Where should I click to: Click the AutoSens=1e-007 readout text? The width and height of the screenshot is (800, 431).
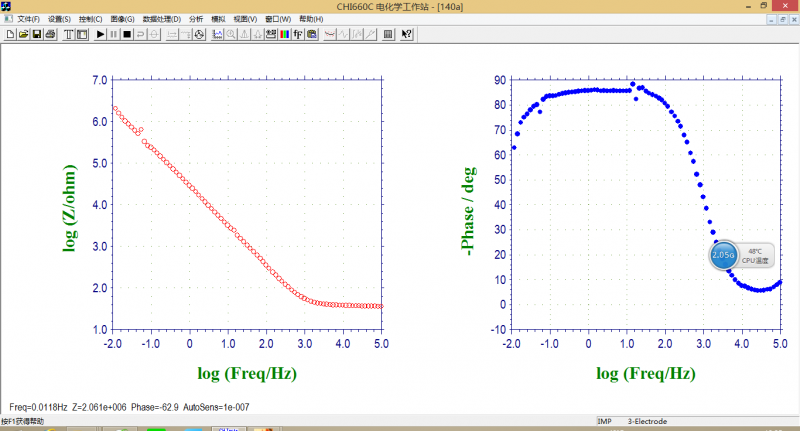216,407
